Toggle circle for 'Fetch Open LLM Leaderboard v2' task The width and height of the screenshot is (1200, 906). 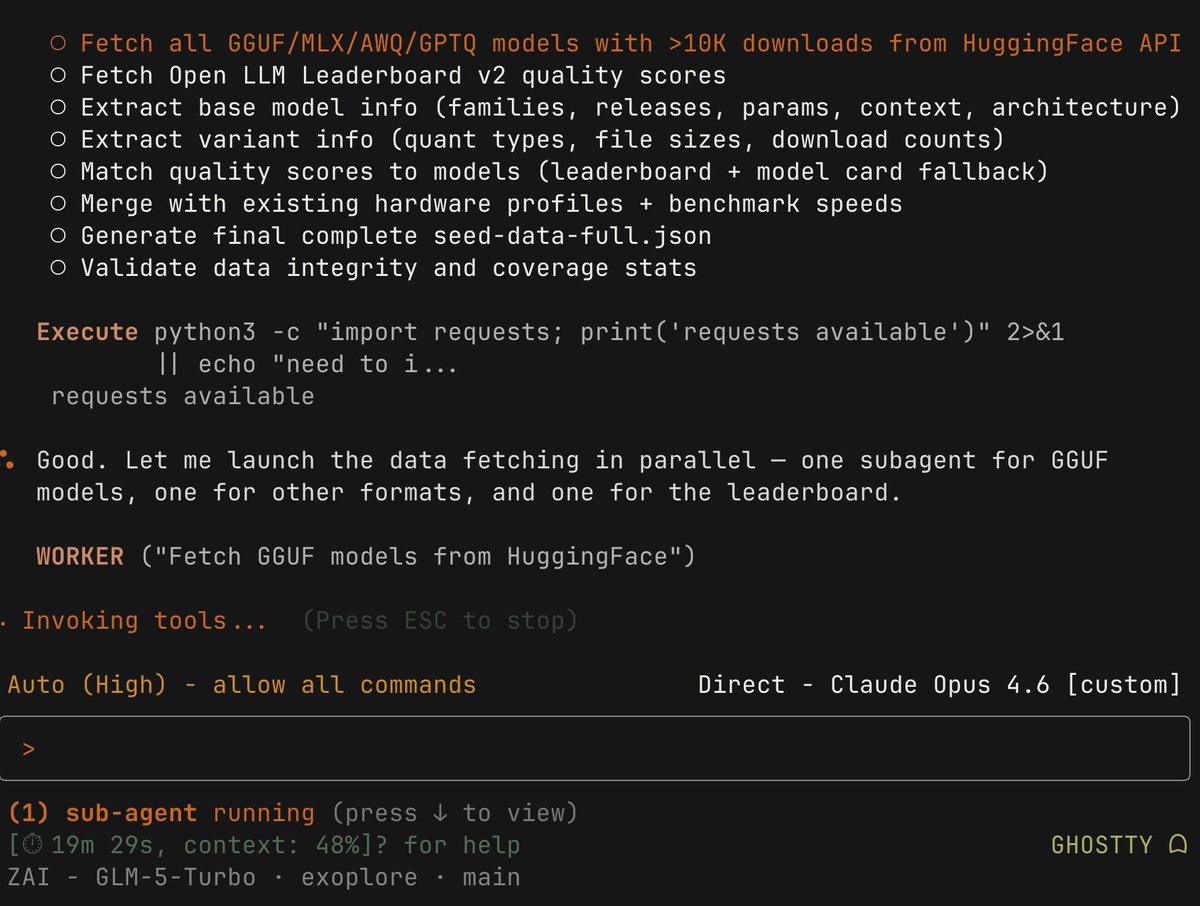click(x=58, y=75)
